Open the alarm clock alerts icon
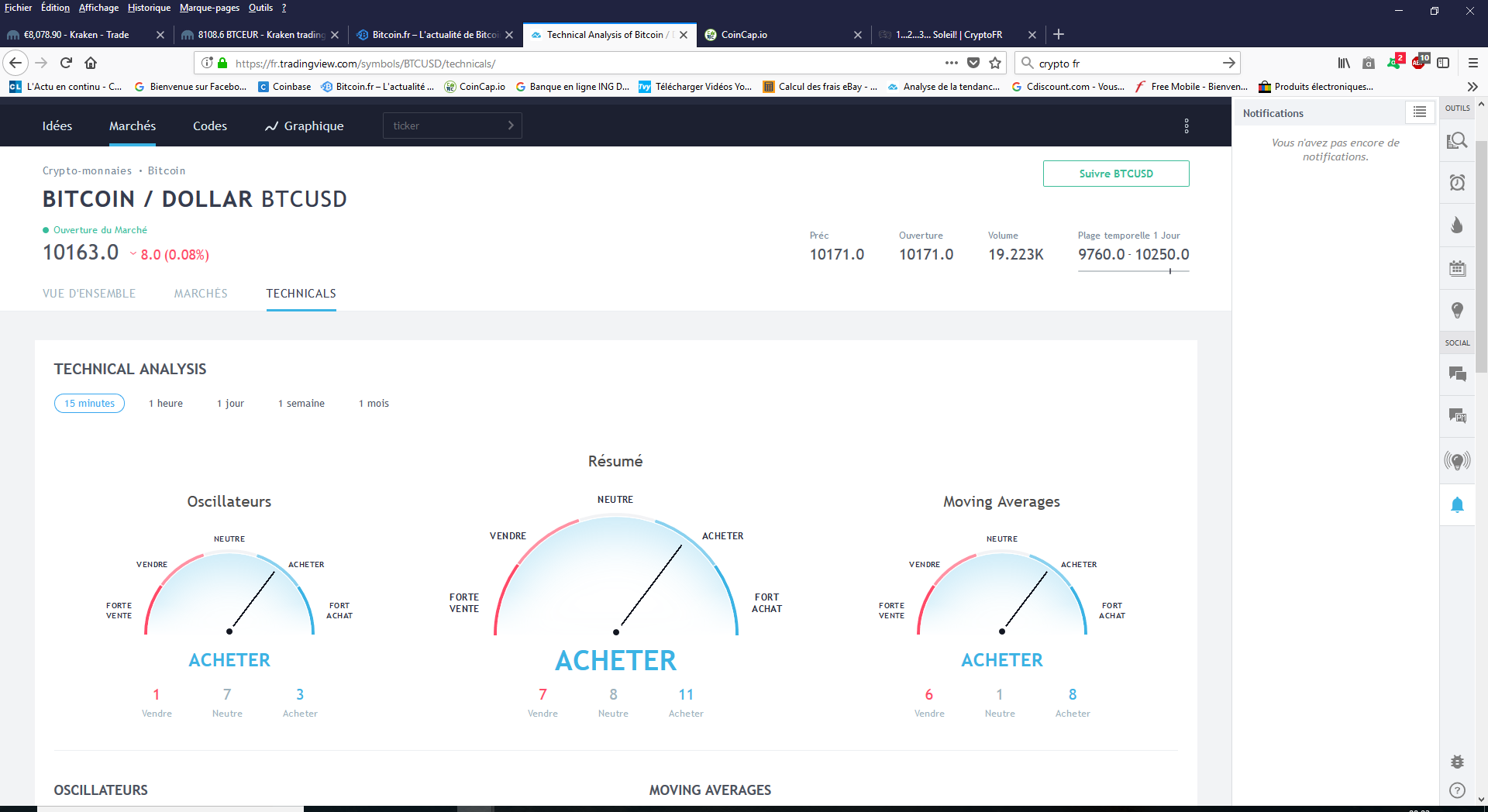This screenshot has height=812, width=1488. click(1457, 183)
